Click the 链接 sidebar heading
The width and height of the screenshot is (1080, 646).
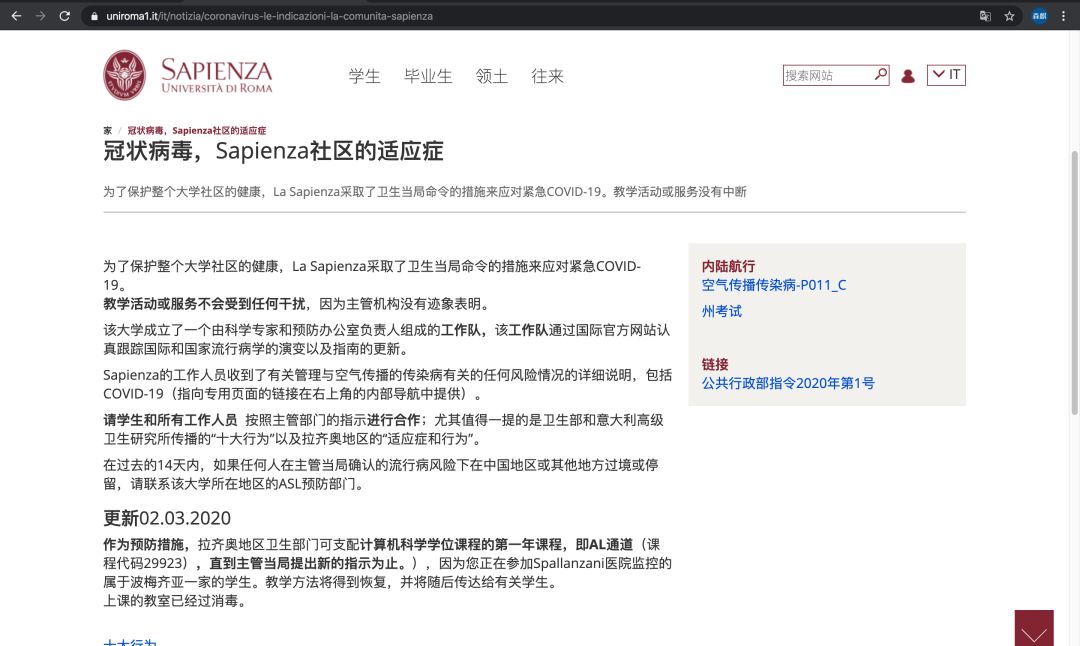click(x=715, y=364)
